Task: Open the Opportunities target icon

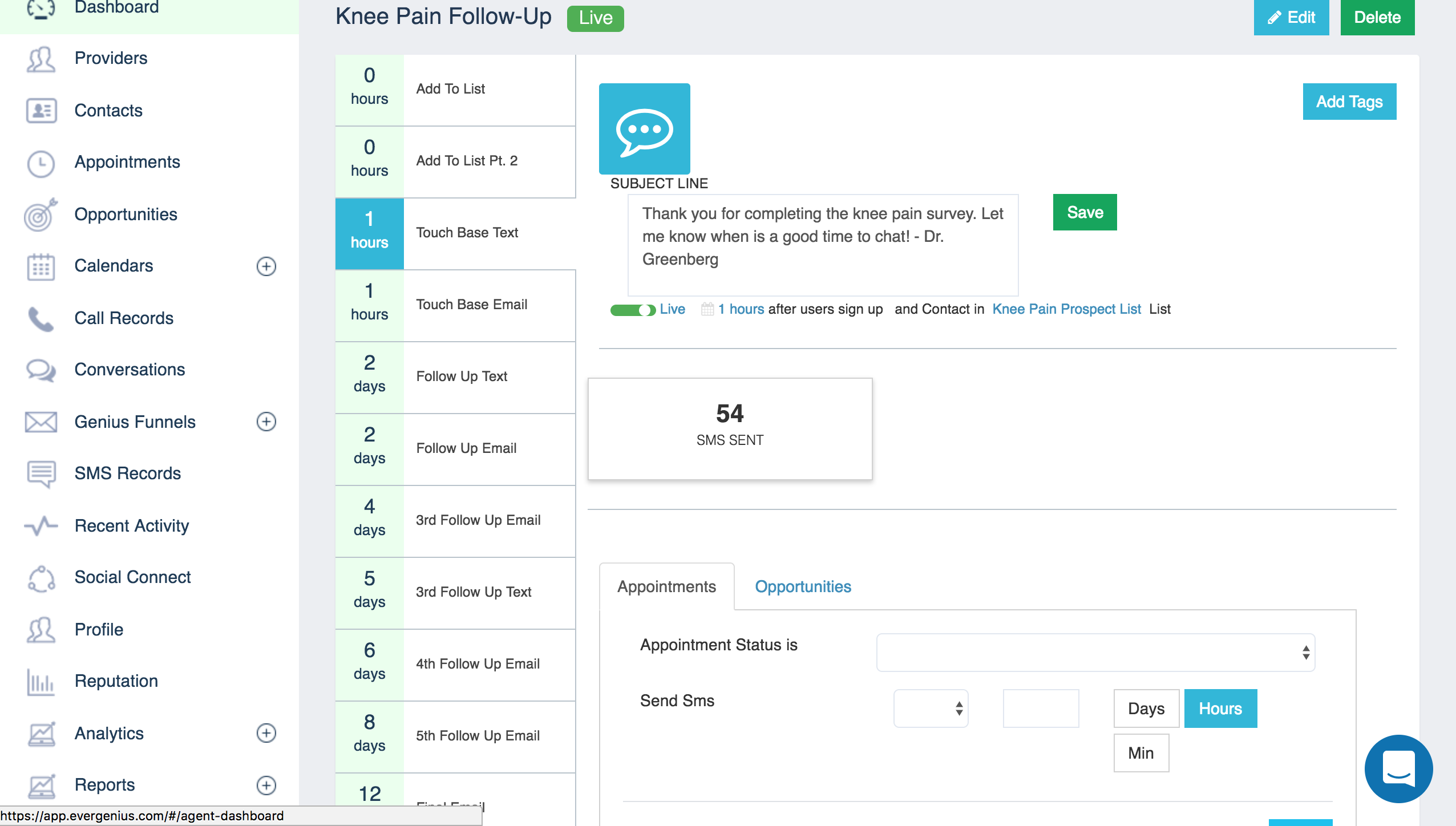Action: pos(41,215)
